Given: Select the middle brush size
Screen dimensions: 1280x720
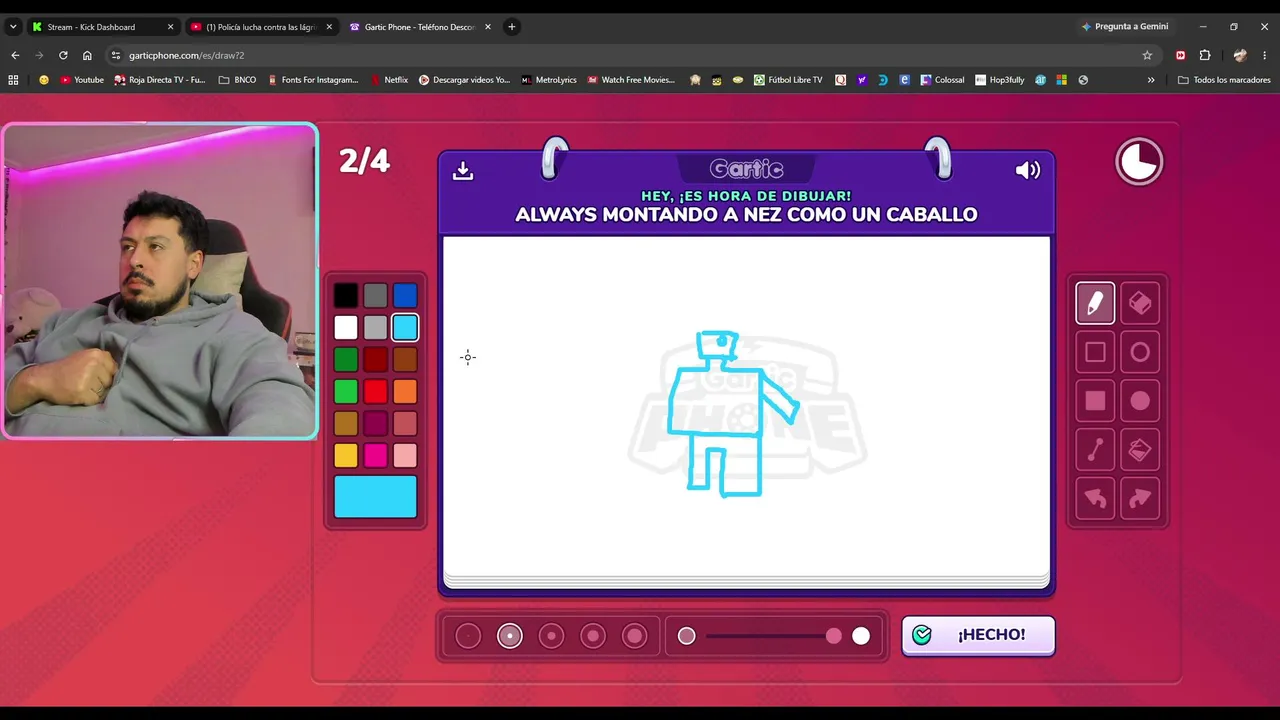Looking at the screenshot, I should (551, 636).
